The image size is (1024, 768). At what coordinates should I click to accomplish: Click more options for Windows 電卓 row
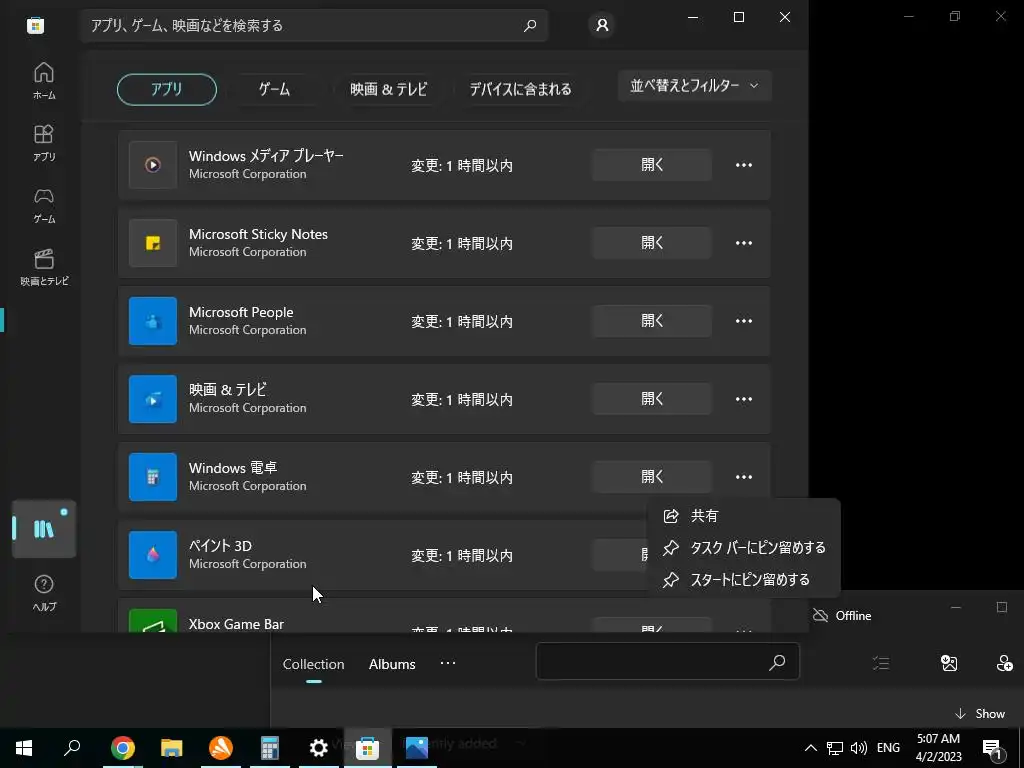pos(744,477)
